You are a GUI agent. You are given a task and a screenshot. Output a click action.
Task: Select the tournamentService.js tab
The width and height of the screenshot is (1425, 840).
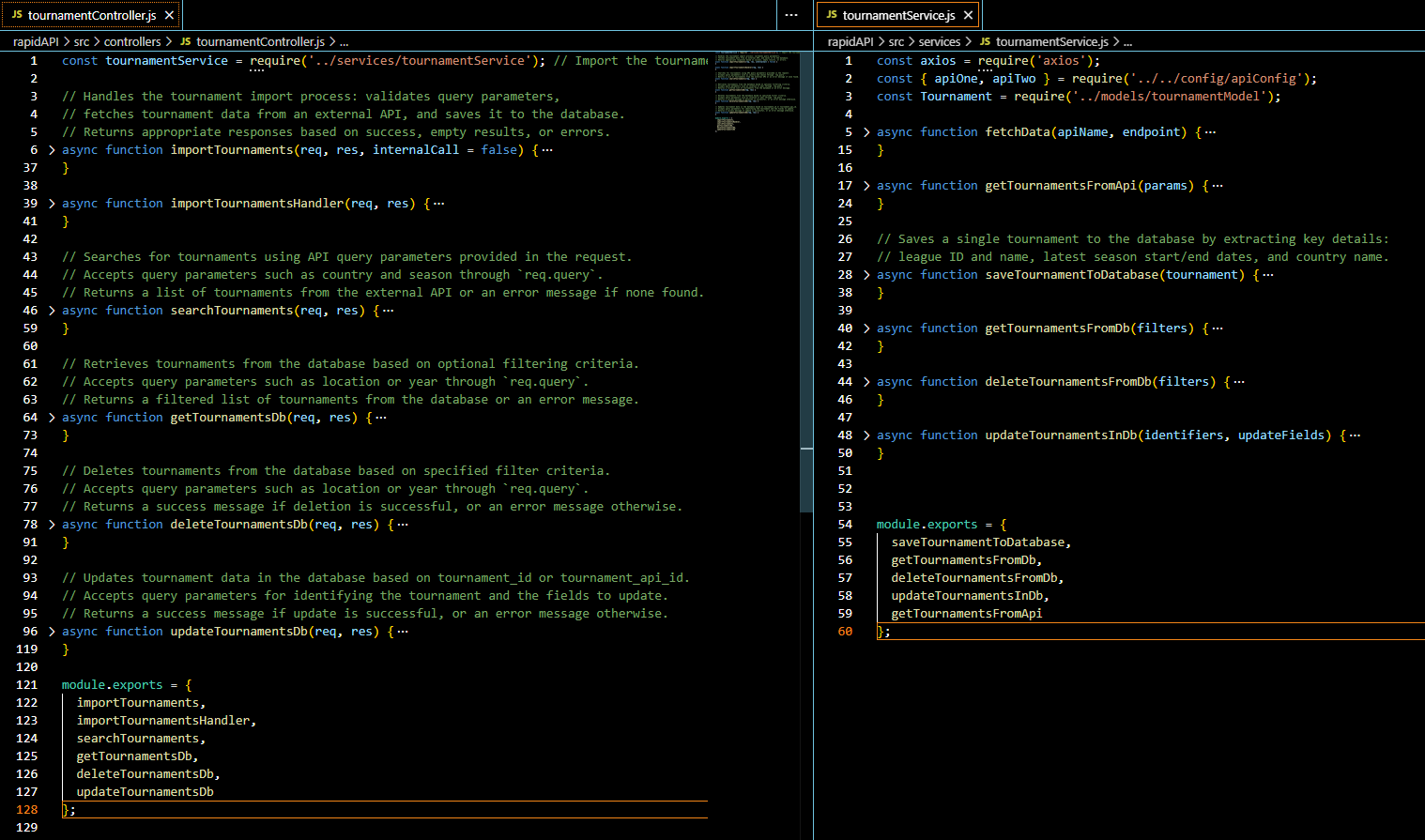(x=898, y=15)
